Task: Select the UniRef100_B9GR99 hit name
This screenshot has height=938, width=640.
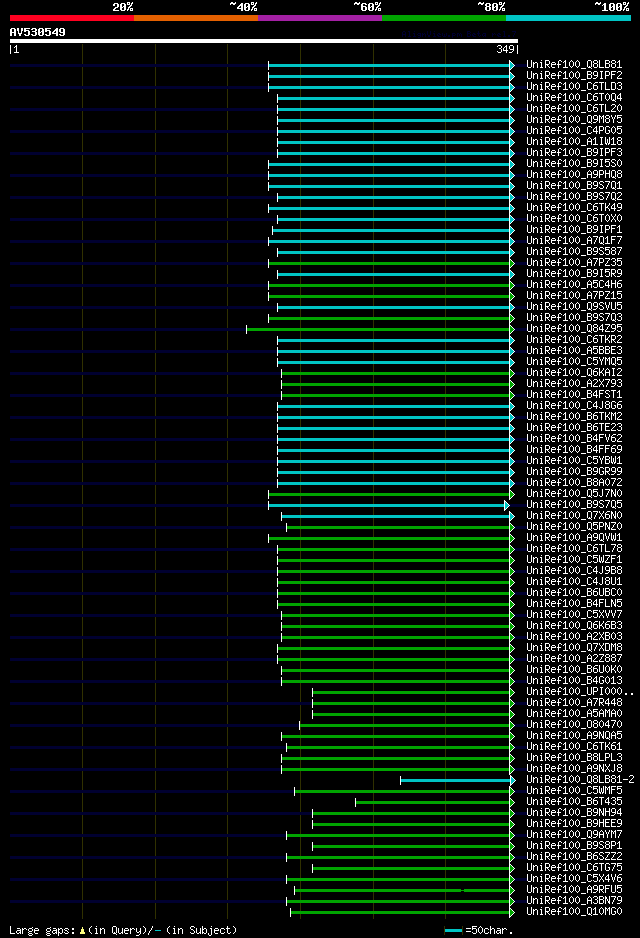Action: tap(574, 471)
